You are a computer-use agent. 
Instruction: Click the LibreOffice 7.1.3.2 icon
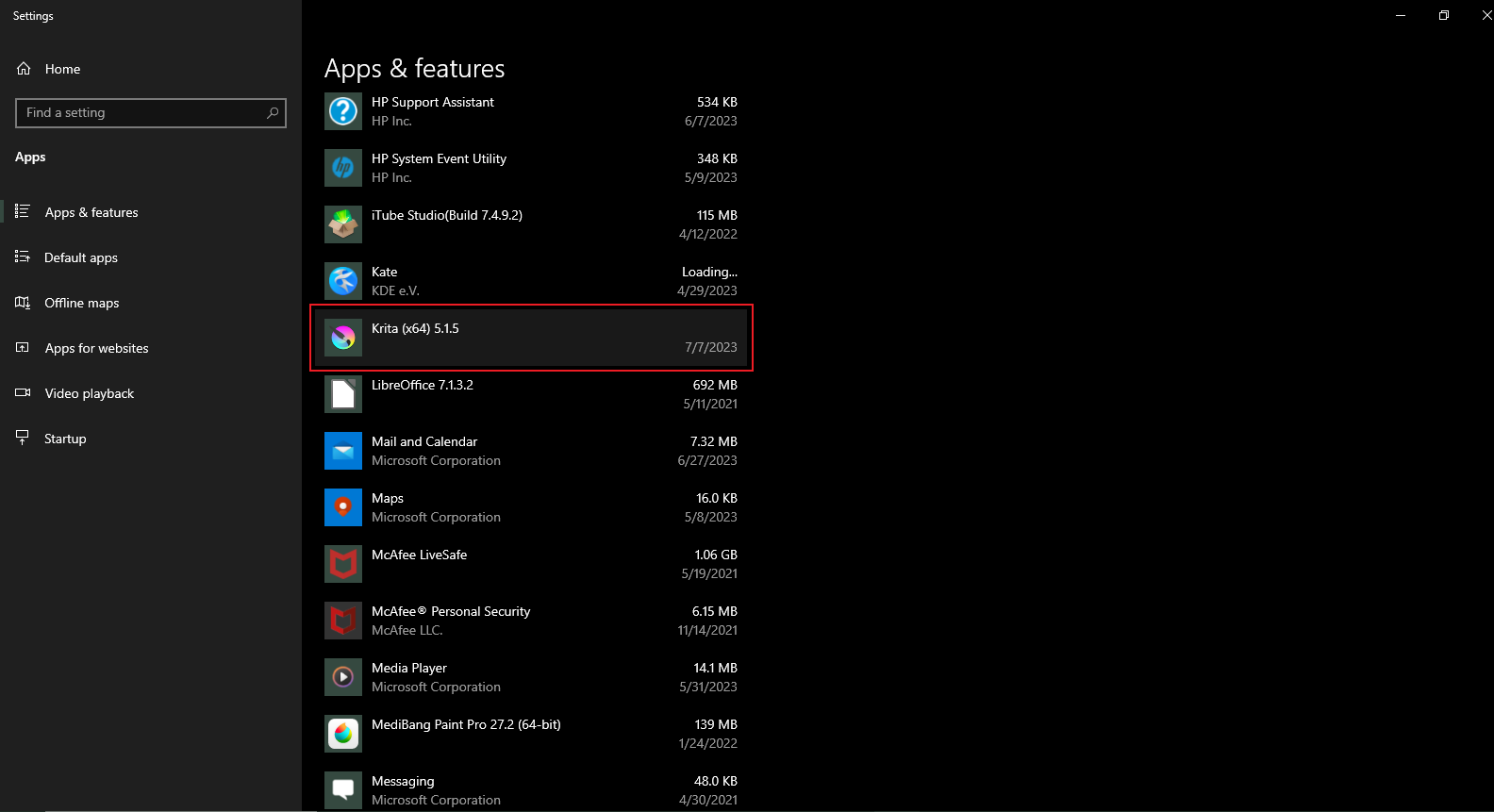(x=343, y=394)
